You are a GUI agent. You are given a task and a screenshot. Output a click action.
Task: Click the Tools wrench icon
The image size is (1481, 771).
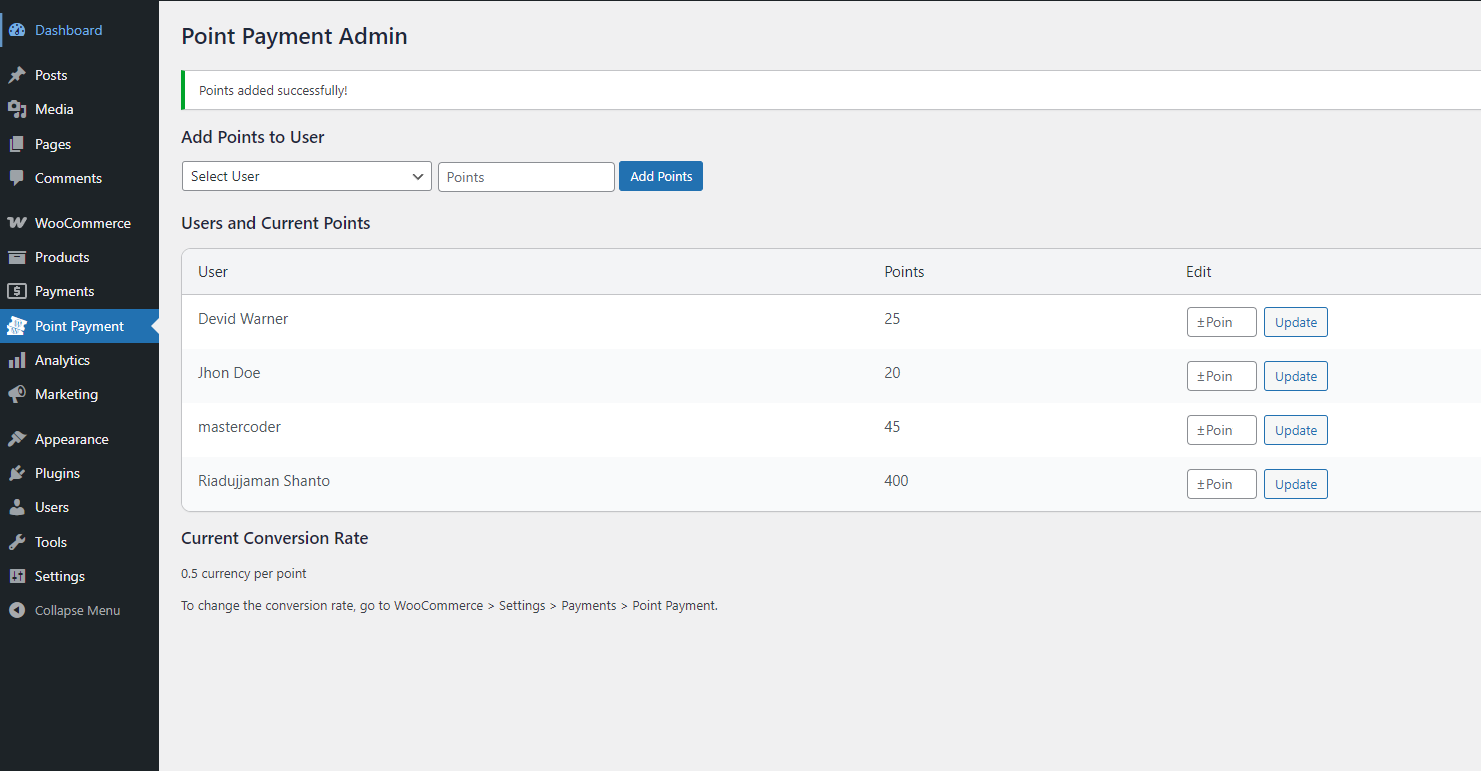point(17,542)
